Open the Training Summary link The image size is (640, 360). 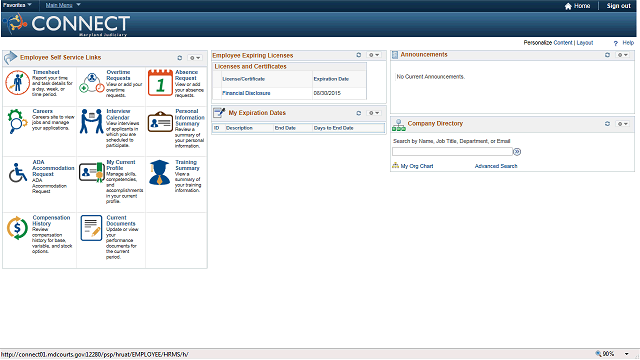click(187, 165)
